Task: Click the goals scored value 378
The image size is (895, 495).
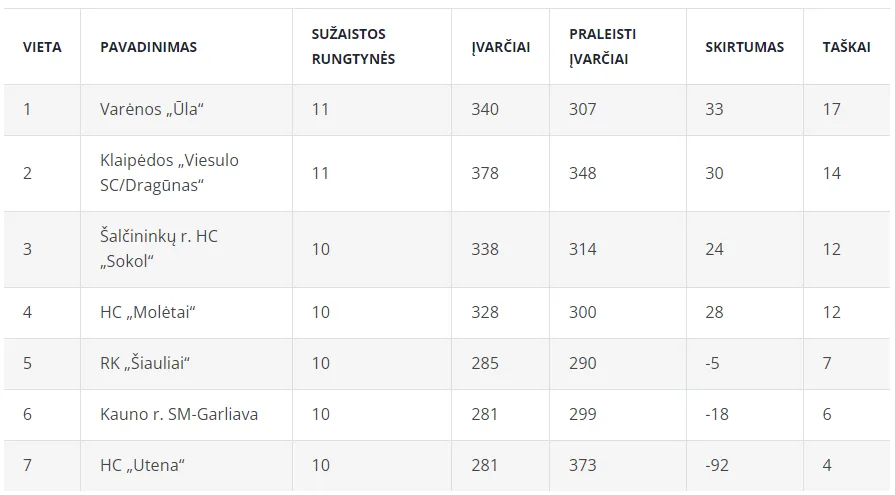Action: click(x=485, y=173)
